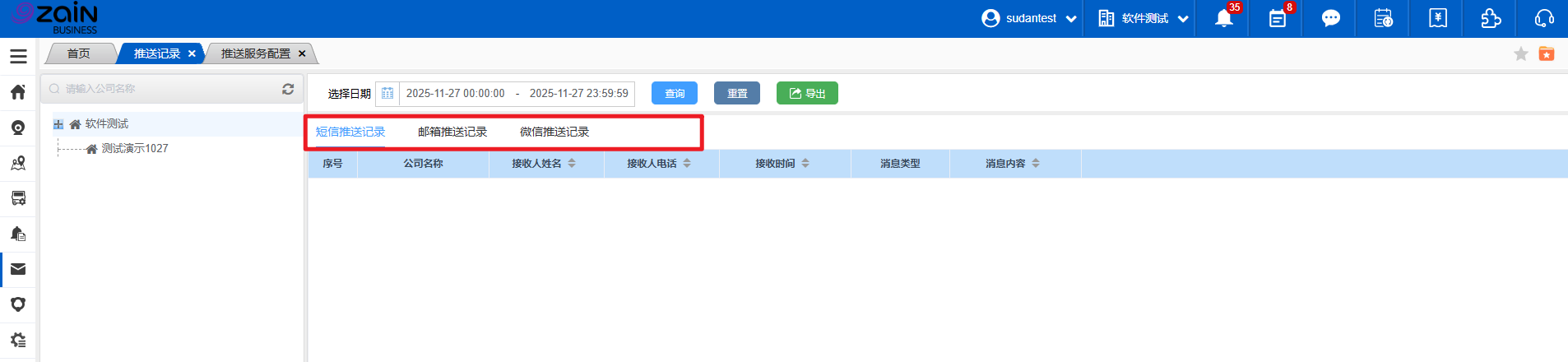
Task: Sort by 接收时间 column arrows
Action: point(805,164)
